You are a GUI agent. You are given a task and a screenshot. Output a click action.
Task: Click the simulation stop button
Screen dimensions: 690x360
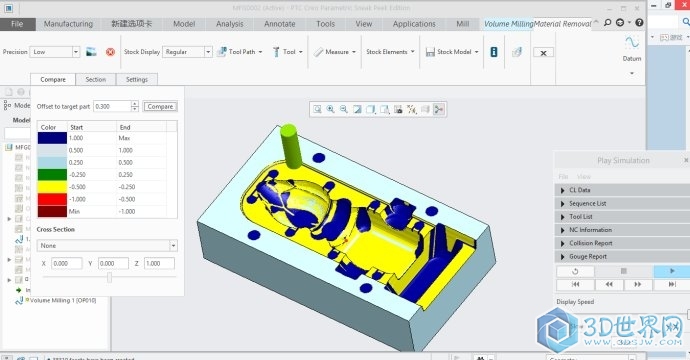pyautogui.click(x=623, y=271)
